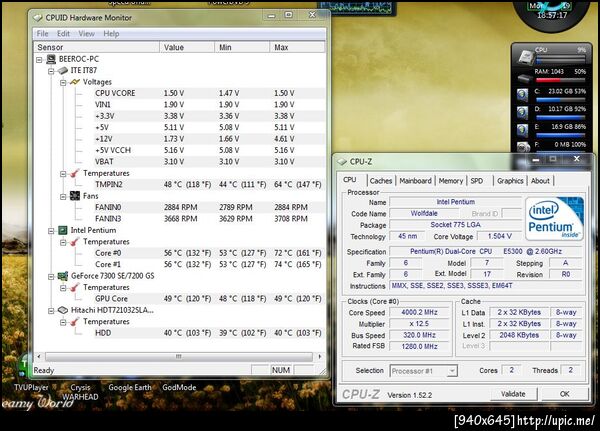Image resolution: width=600 pixels, height=431 pixels.
Task: Select the Crysis WARHEAD desktop shortcut
Action: (80, 392)
